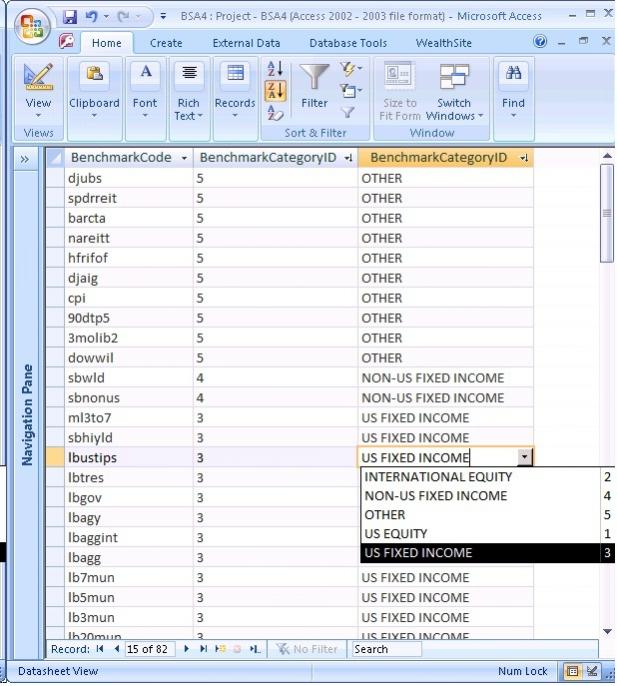Click the Filter funnel button
The image size is (617, 686).
coord(314,86)
